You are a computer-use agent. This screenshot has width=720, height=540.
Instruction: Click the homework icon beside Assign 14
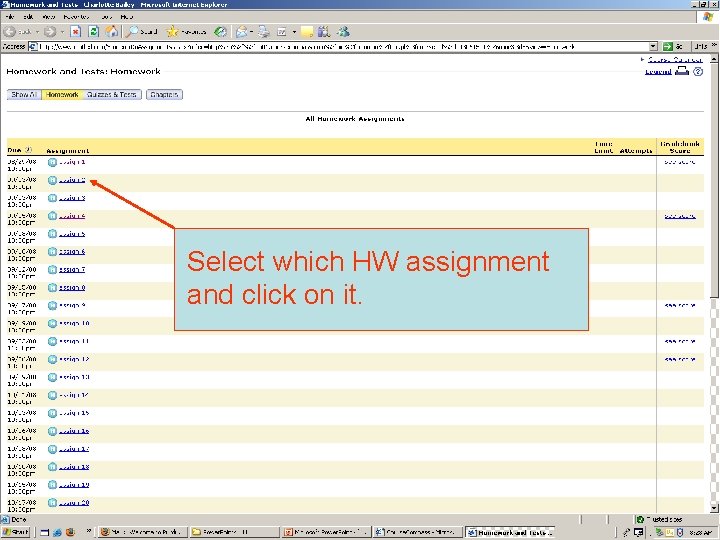pos(52,395)
